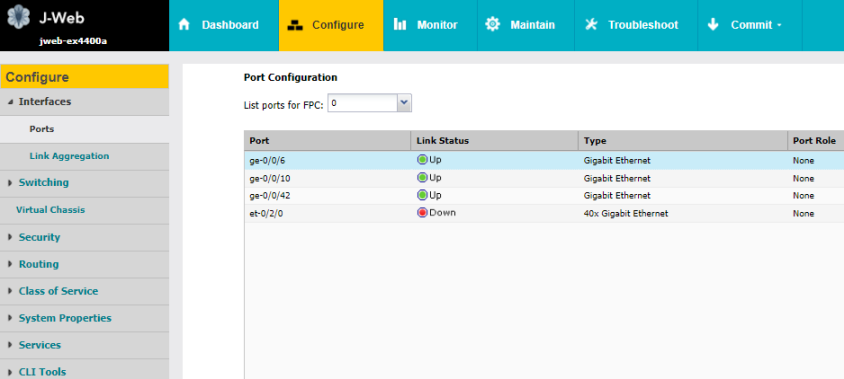Screen dimensions: 844x379
Task: Open the FPC list dropdown arrow
Action: [404, 103]
